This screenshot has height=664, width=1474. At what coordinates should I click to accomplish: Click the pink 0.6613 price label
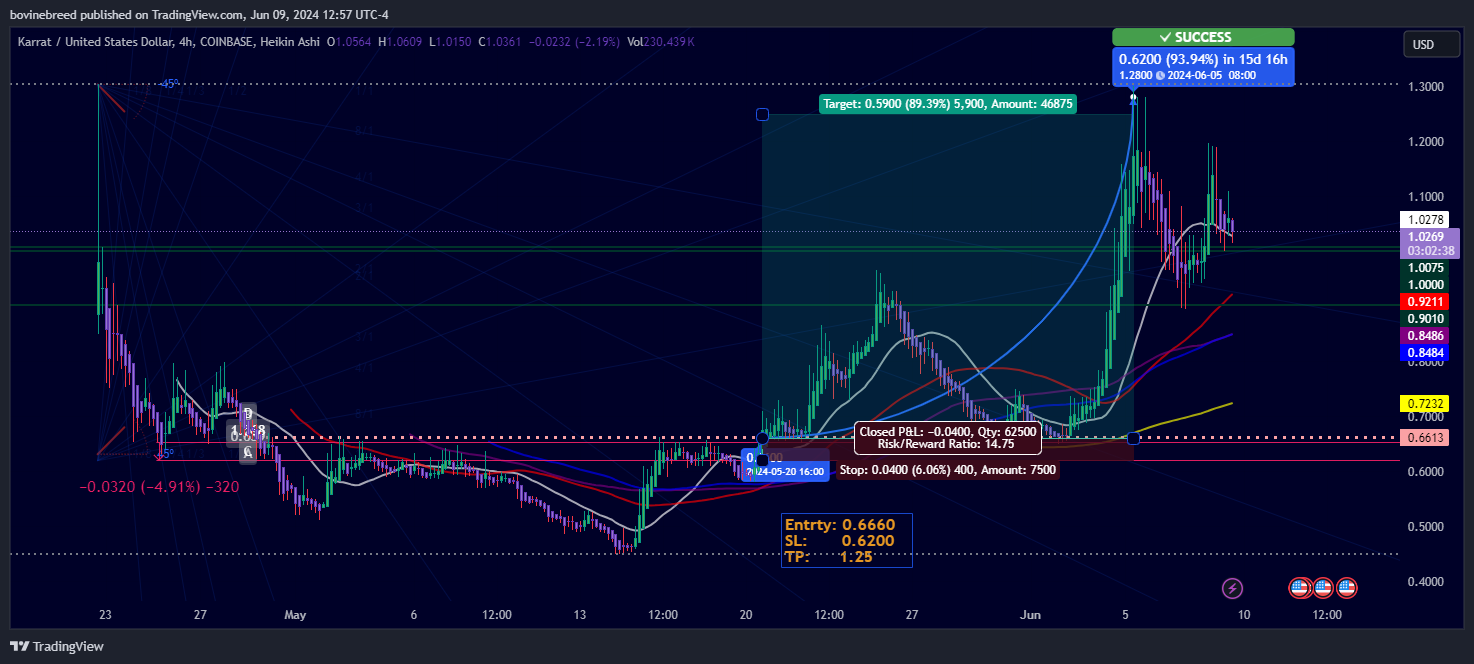click(1425, 438)
